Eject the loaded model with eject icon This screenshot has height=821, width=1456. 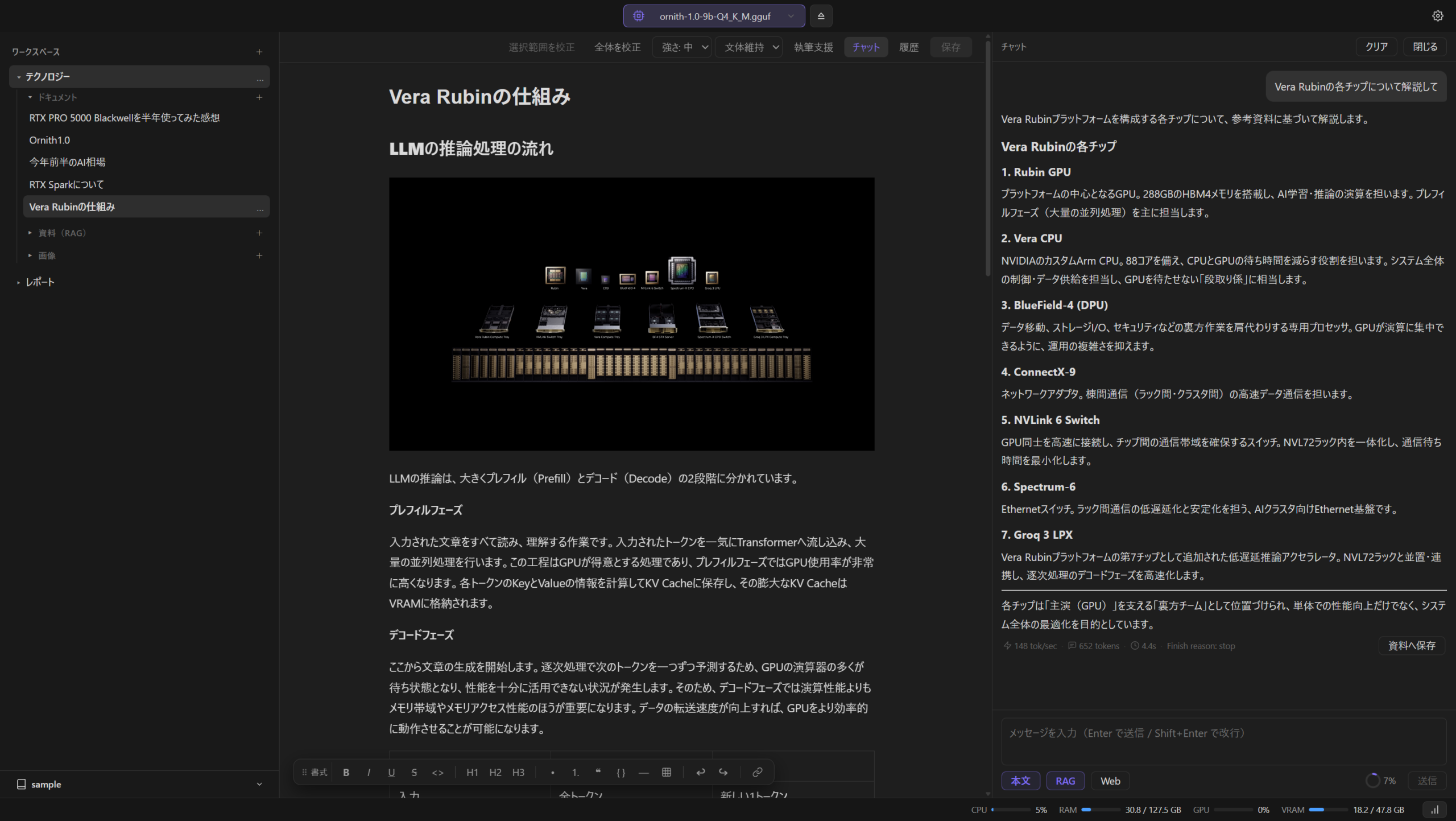(x=821, y=16)
